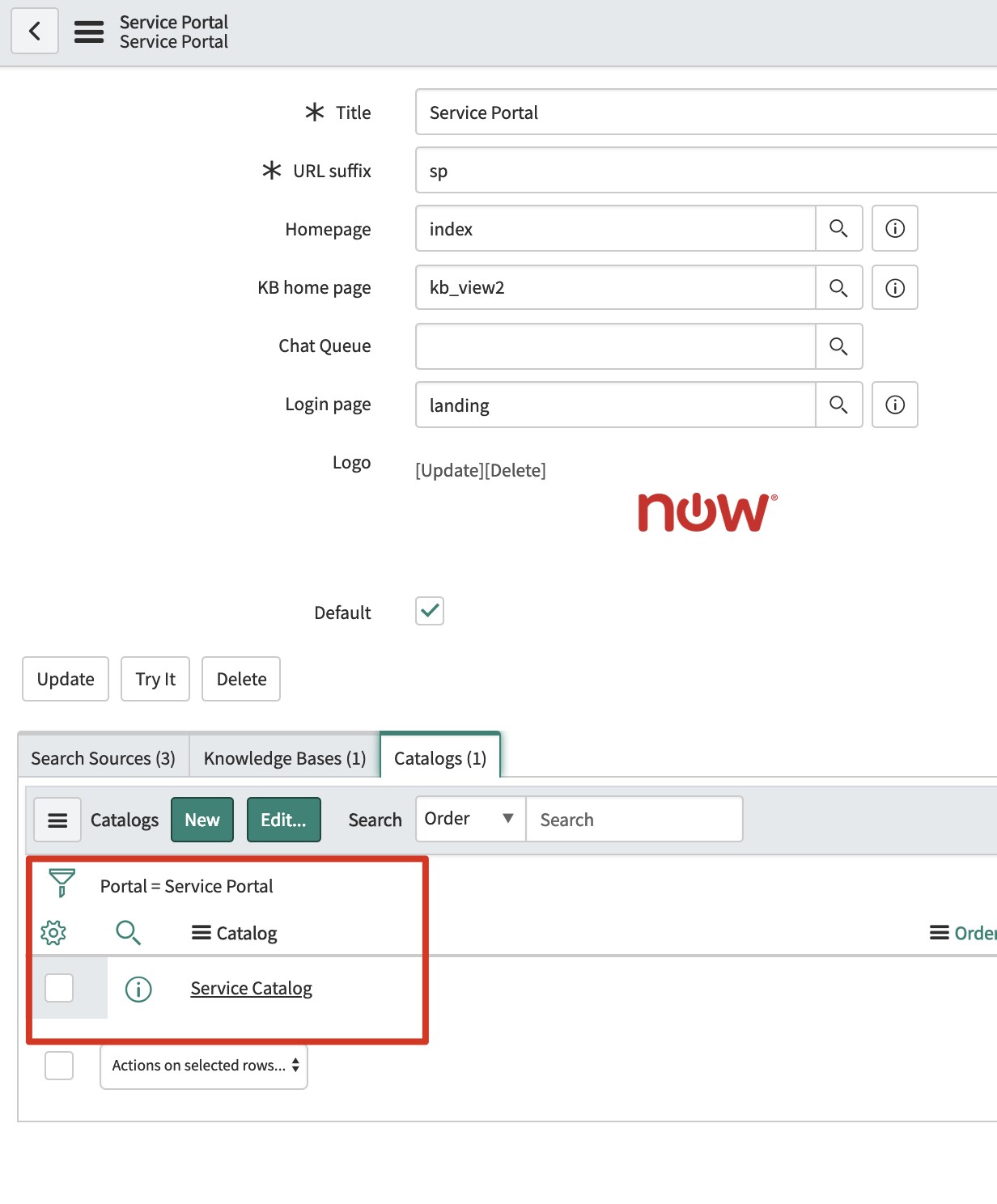
Task: Focus the list Search text box
Action: click(x=634, y=819)
